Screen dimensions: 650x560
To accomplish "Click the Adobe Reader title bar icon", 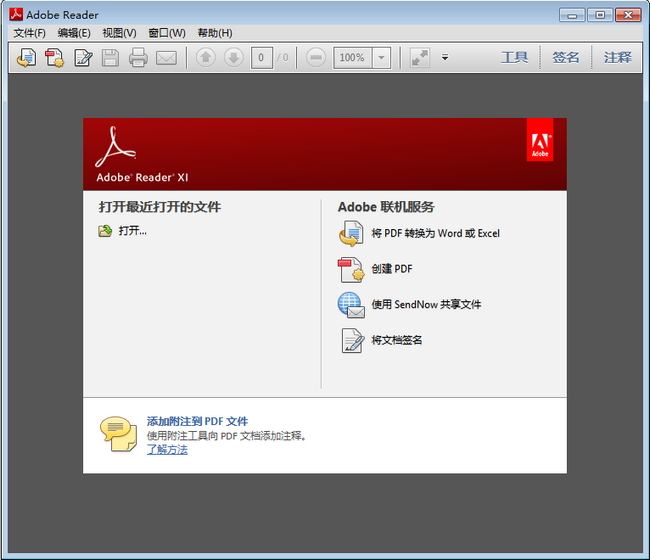I will [16, 15].
